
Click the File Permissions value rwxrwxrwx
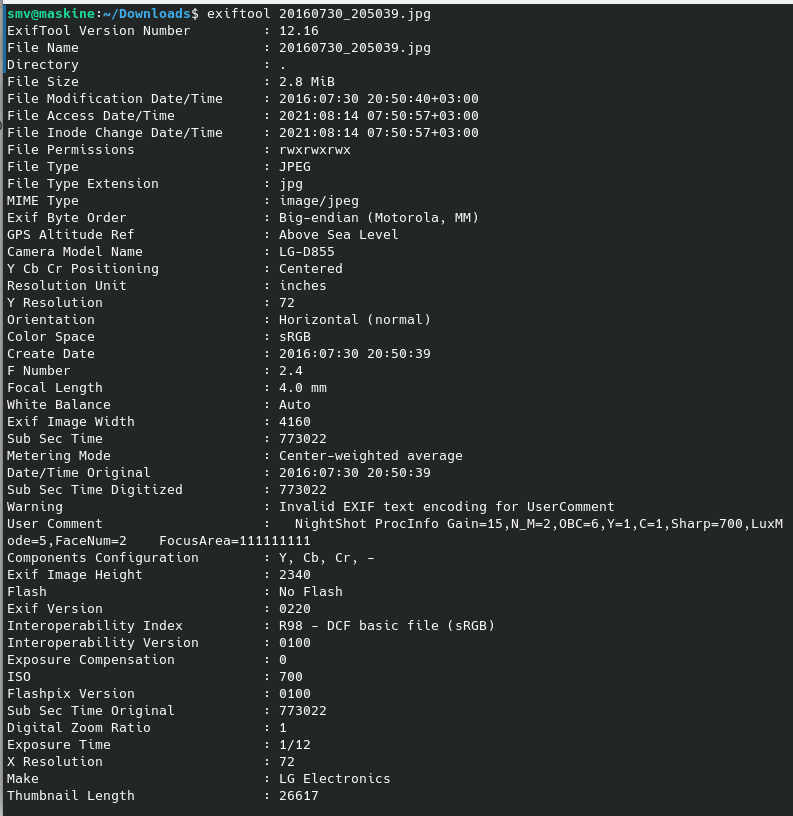[x=315, y=150]
